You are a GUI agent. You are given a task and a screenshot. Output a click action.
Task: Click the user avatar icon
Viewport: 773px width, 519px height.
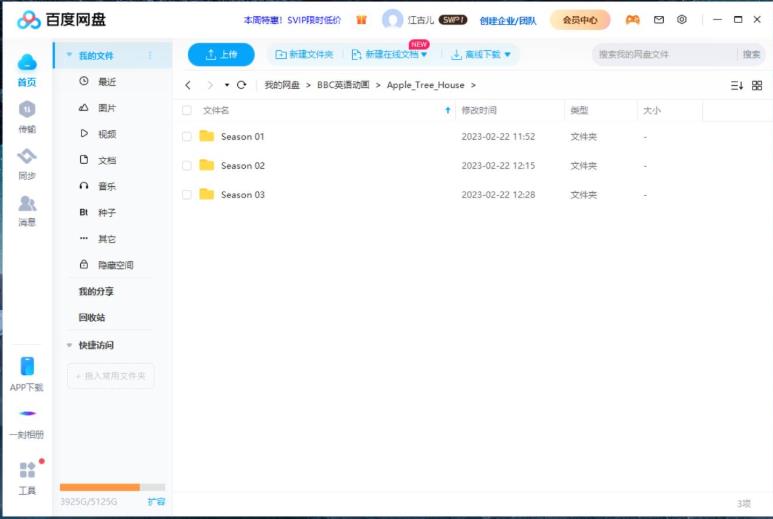click(392, 20)
